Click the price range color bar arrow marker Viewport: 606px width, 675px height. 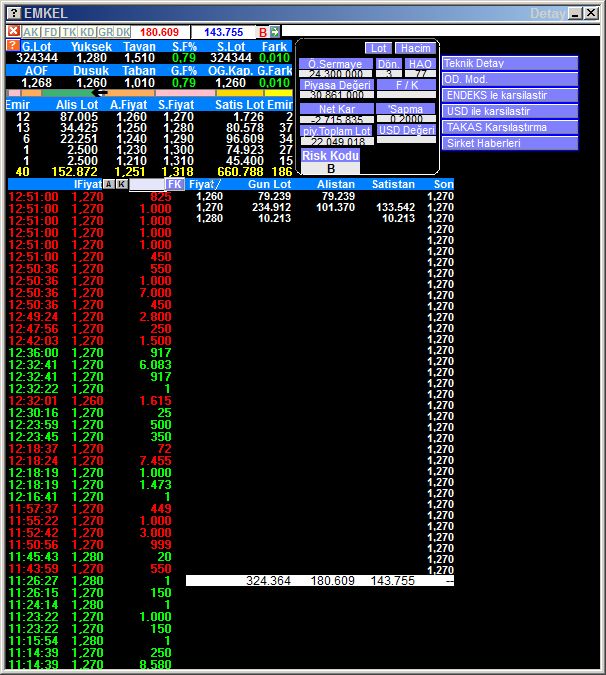tap(100, 93)
